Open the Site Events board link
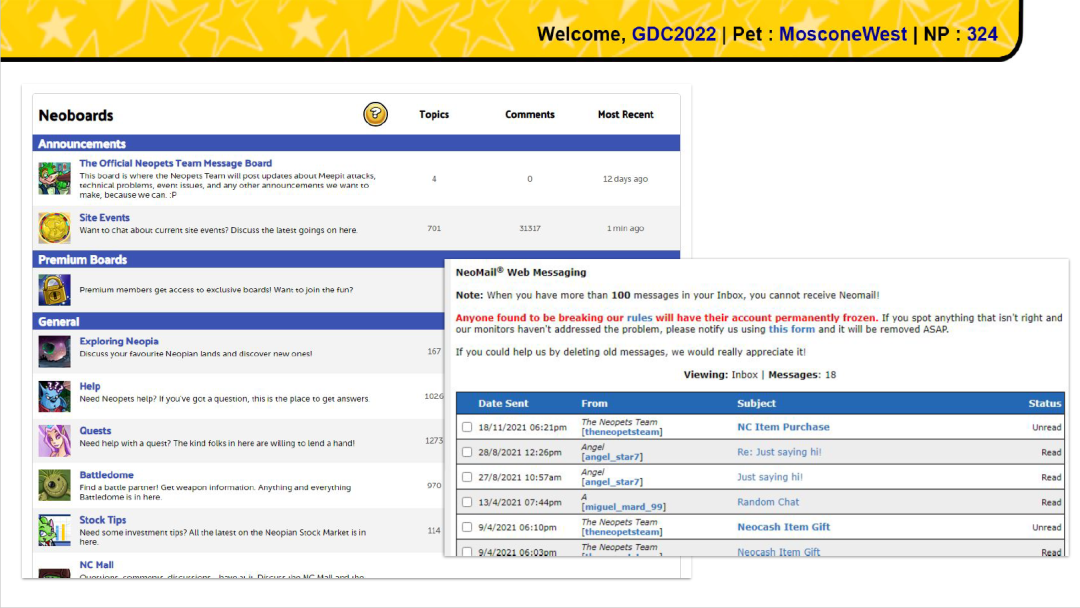The width and height of the screenshot is (1080, 608). (104, 218)
